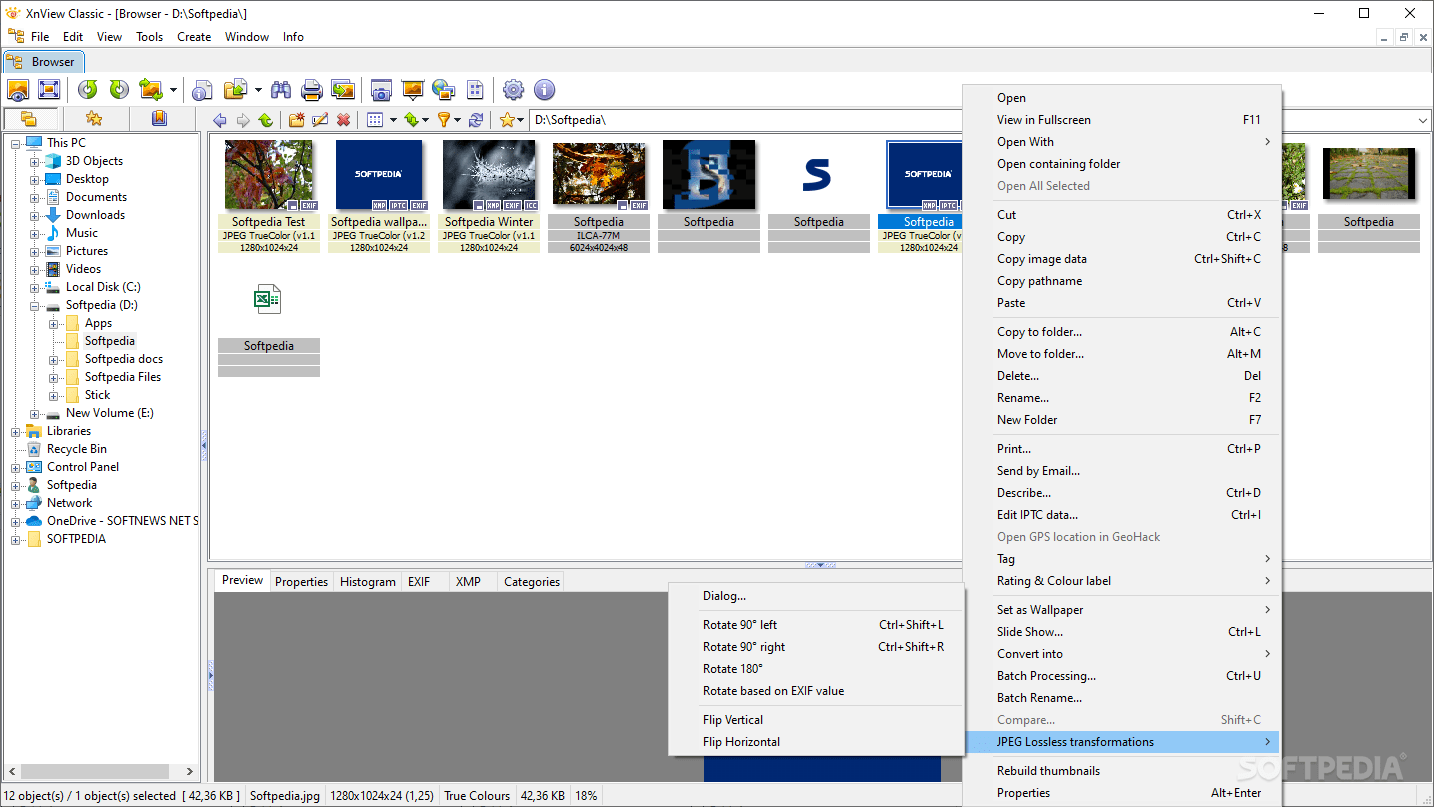1434x807 pixels.
Task: Click Softpedia.jpg in the status bar
Action: tap(285, 796)
